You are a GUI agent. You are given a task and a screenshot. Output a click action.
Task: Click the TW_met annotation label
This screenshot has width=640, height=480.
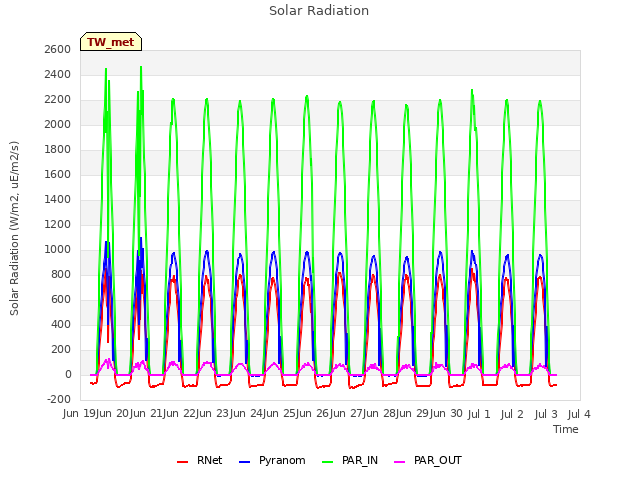coord(111,42)
